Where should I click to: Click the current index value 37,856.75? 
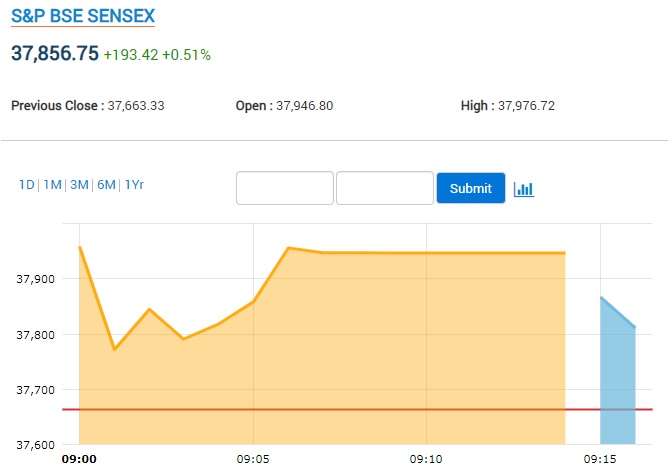[55, 54]
